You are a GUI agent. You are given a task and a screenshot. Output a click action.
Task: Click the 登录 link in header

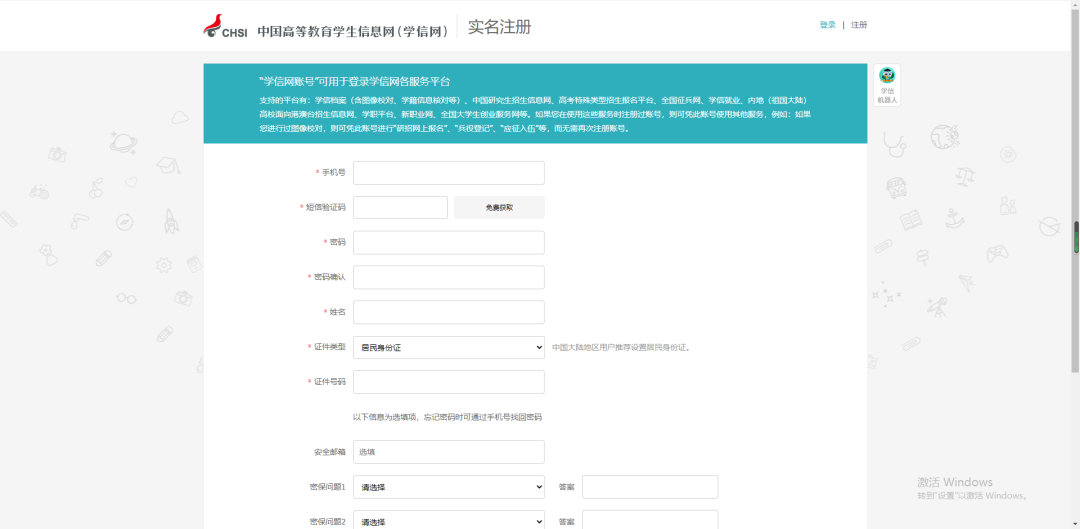tap(827, 25)
